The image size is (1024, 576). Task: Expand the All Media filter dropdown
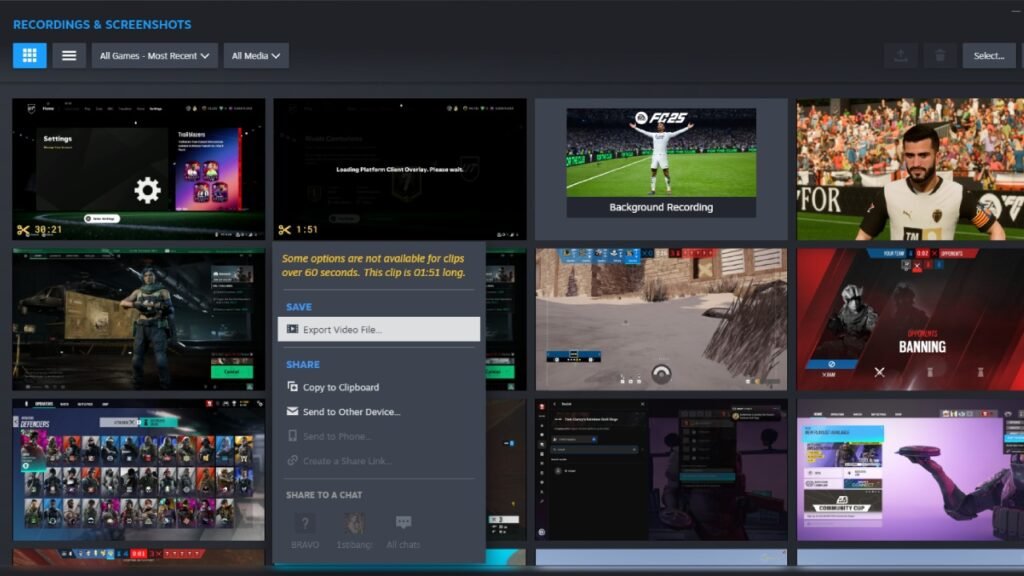(256, 56)
